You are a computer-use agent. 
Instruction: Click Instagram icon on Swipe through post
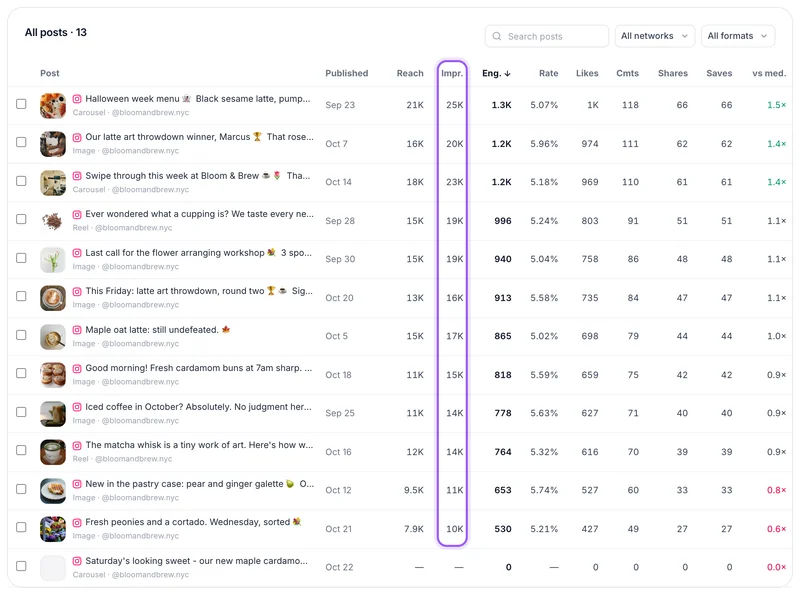point(77,176)
